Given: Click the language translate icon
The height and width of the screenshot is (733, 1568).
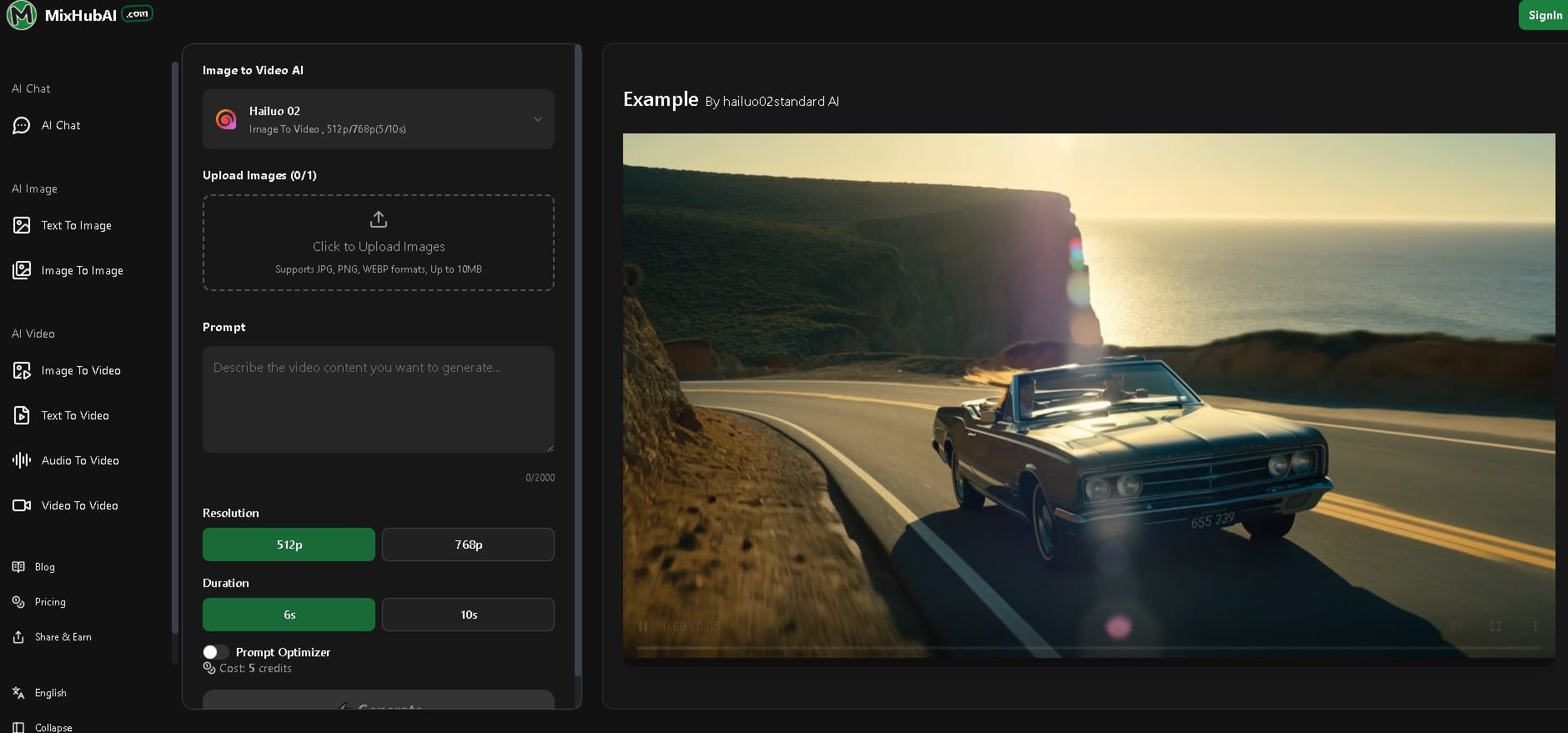Looking at the screenshot, I should tap(18, 693).
